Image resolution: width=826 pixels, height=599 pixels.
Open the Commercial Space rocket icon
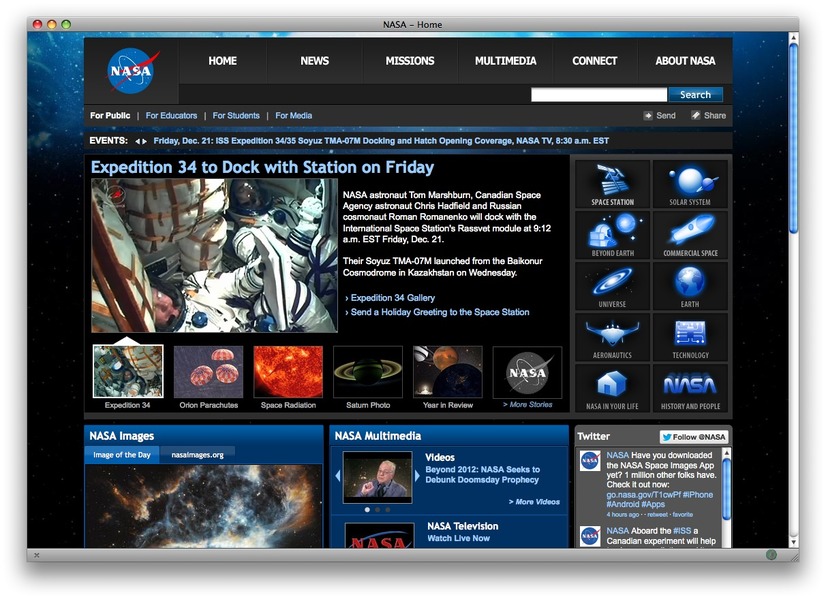(690, 235)
